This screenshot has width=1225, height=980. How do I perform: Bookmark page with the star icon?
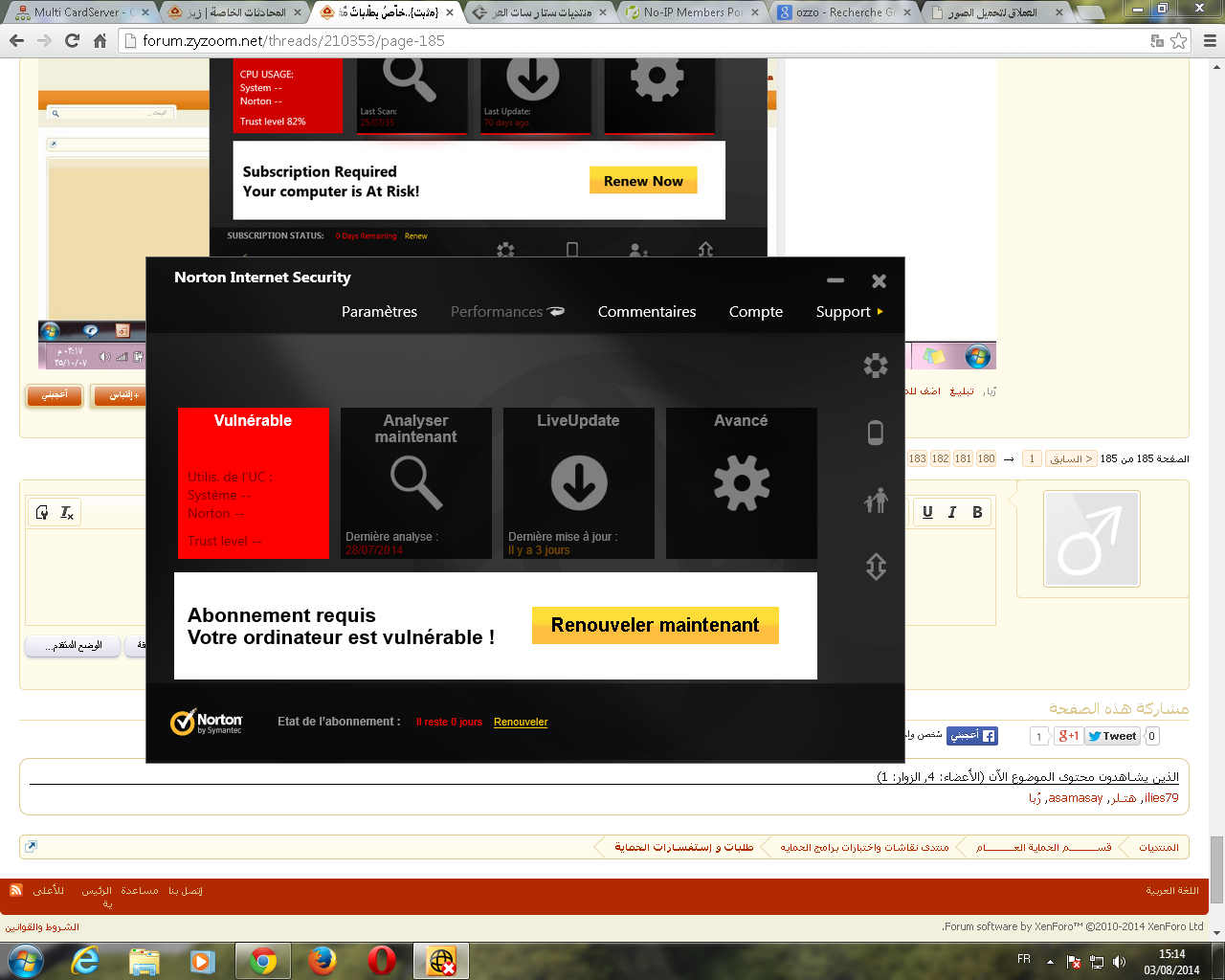point(1179,41)
